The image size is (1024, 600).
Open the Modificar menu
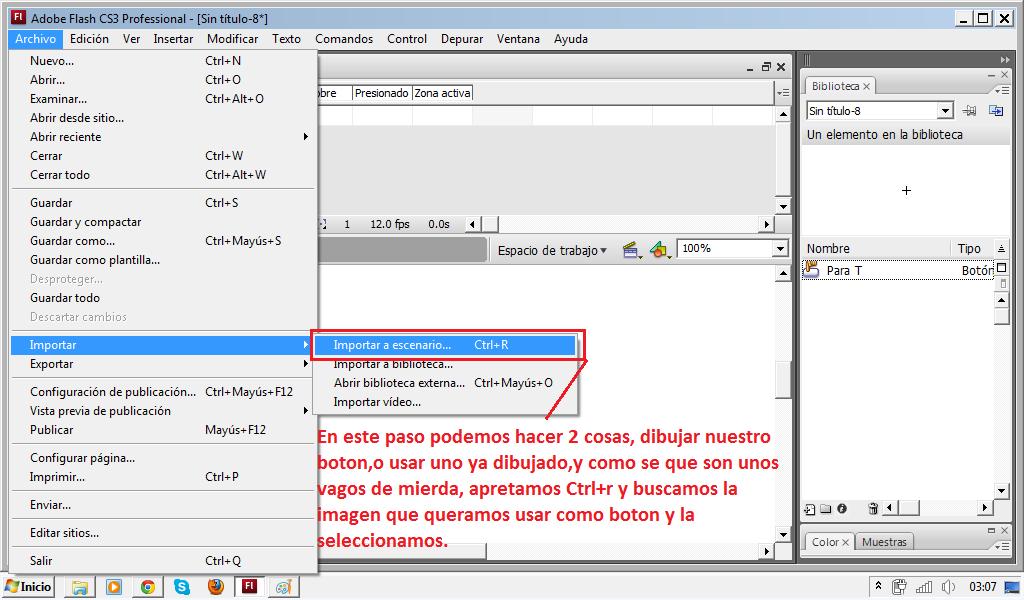click(232, 39)
